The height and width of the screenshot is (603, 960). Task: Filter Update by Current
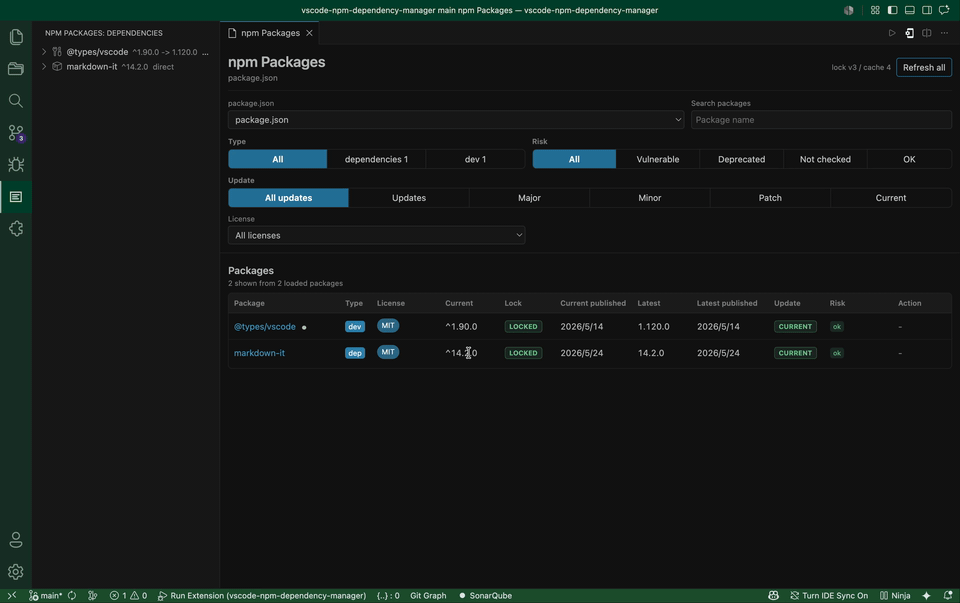pos(890,198)
